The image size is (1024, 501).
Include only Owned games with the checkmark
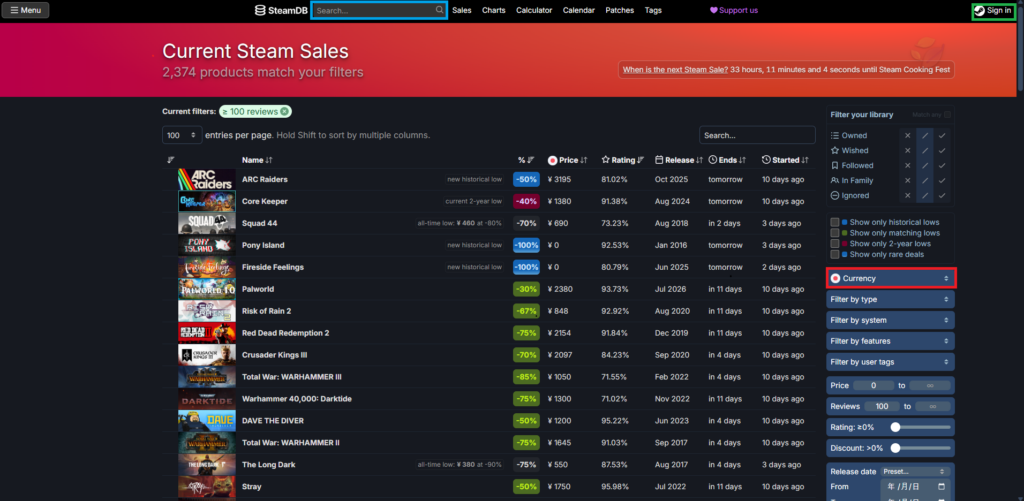point(942,136)
